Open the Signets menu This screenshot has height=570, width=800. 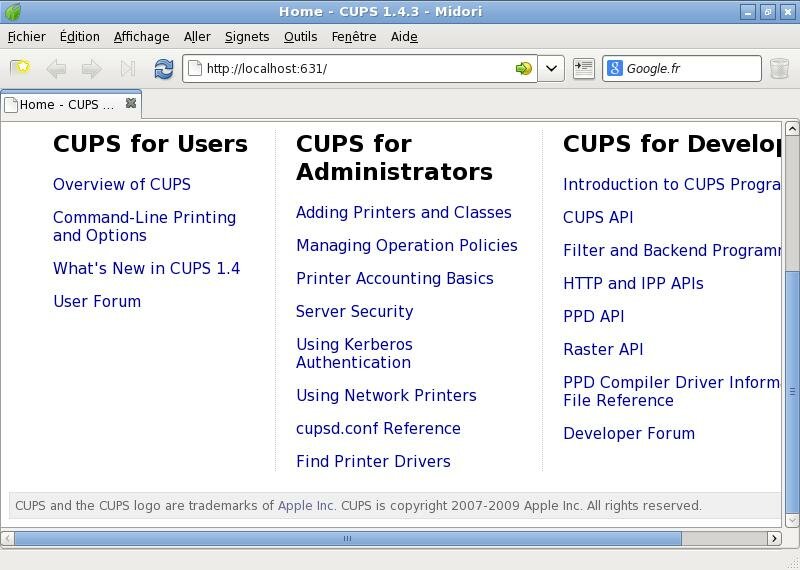pyautogui.click(x=247, y=37)
